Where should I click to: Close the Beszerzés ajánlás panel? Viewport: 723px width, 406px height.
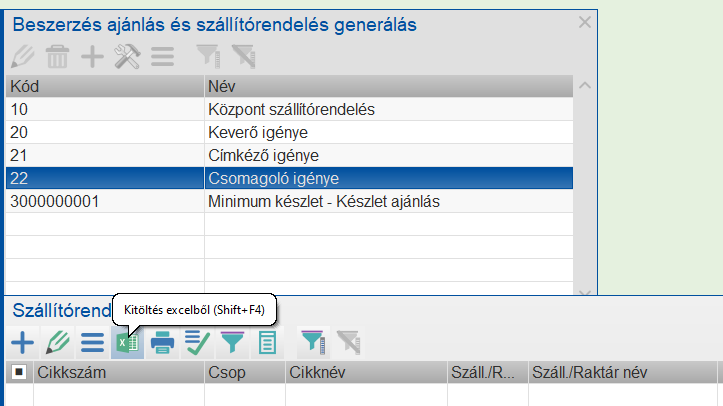click(585, 21)
